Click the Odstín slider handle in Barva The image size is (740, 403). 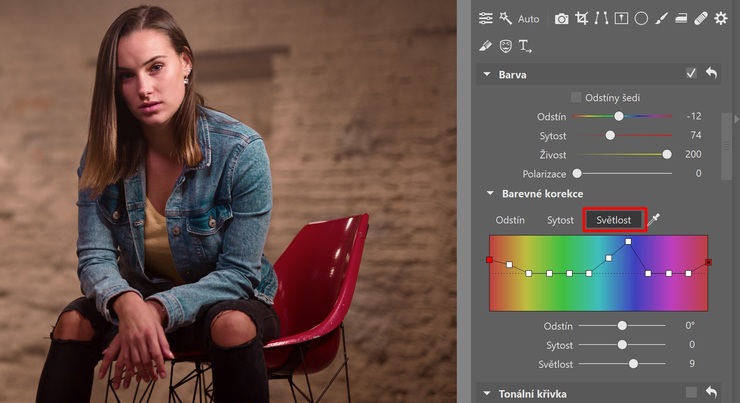click(x=619, y=116)
